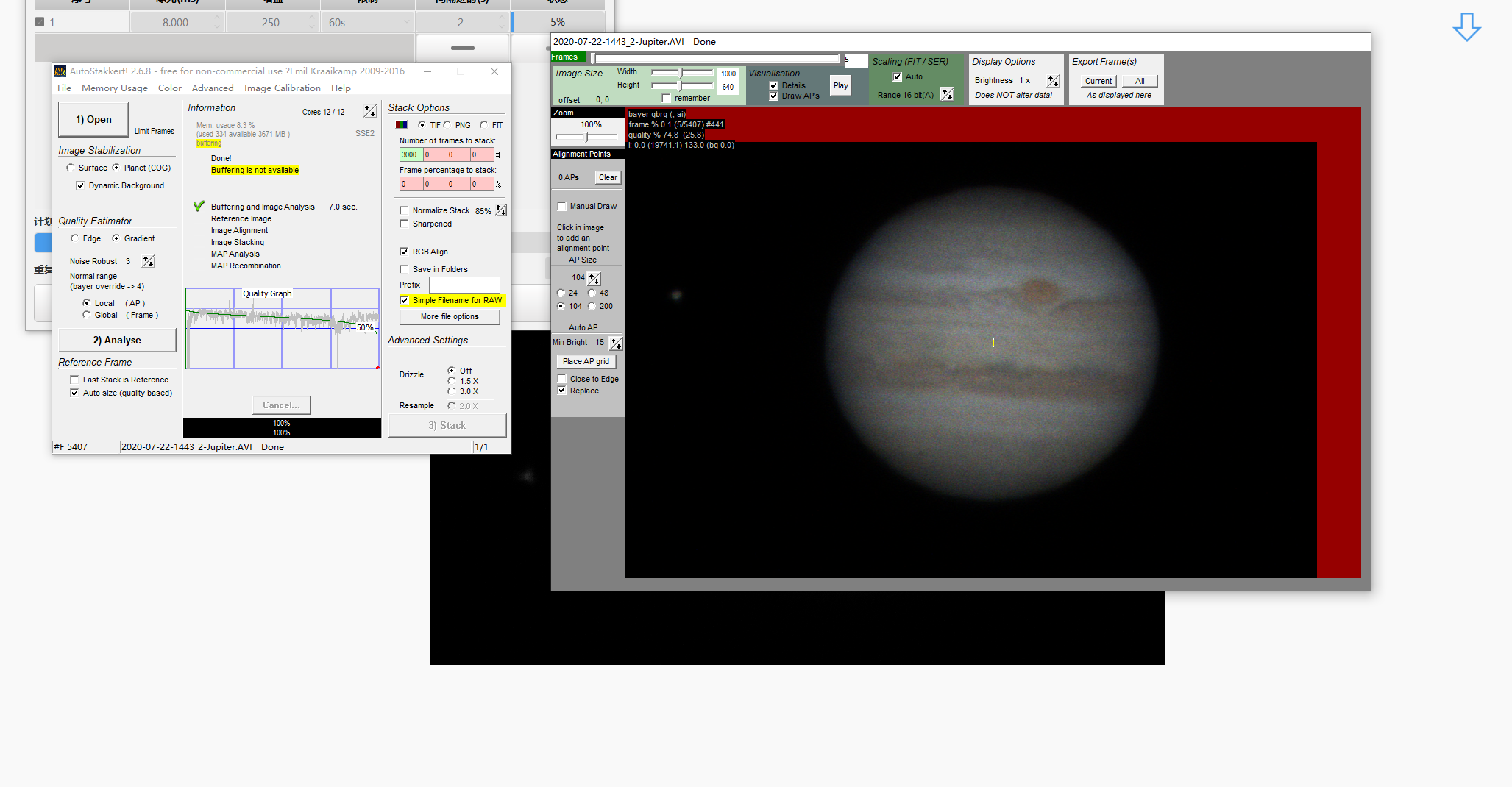
Task: Toggle Dynamic Background checkbox
Action: coord(80,185)
